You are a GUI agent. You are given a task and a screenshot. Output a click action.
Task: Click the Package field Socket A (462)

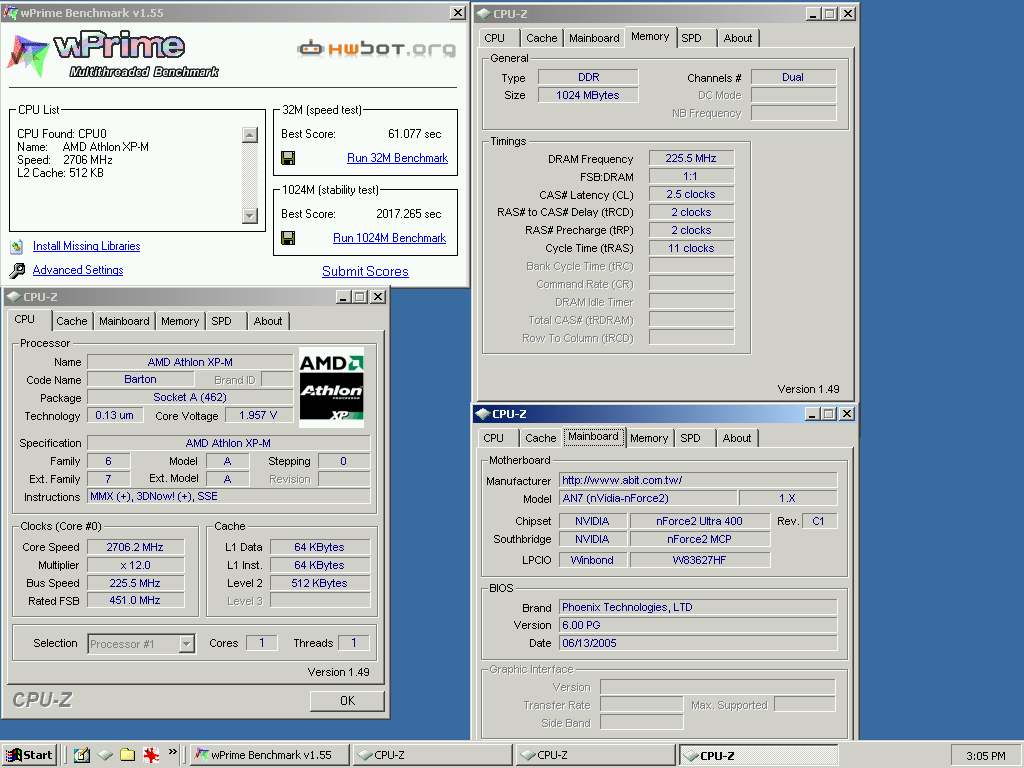[190, 397]
